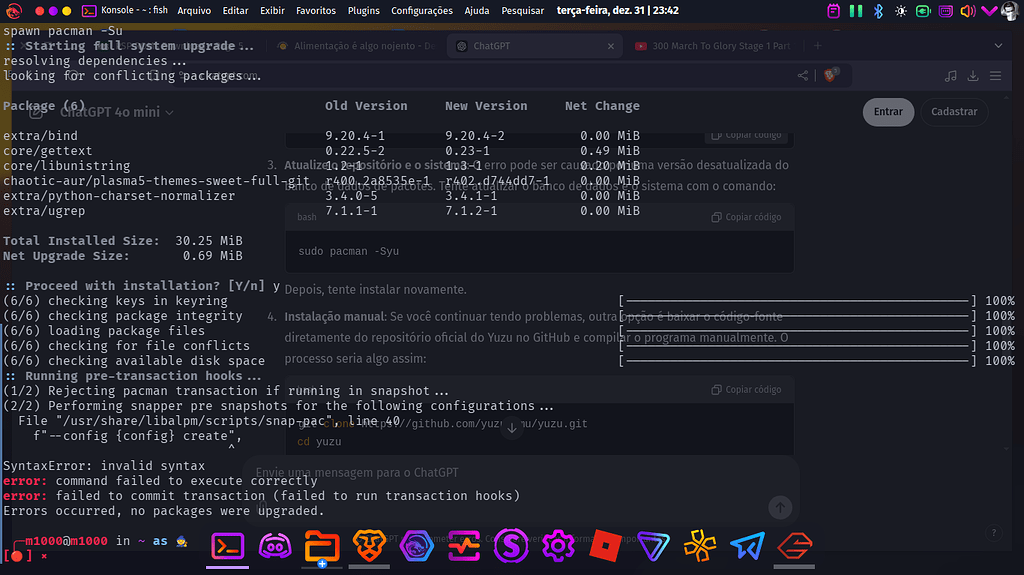The image size is (1024, 575).
Task: Launch the purple S circle app in dock
Action: [511, 546]
